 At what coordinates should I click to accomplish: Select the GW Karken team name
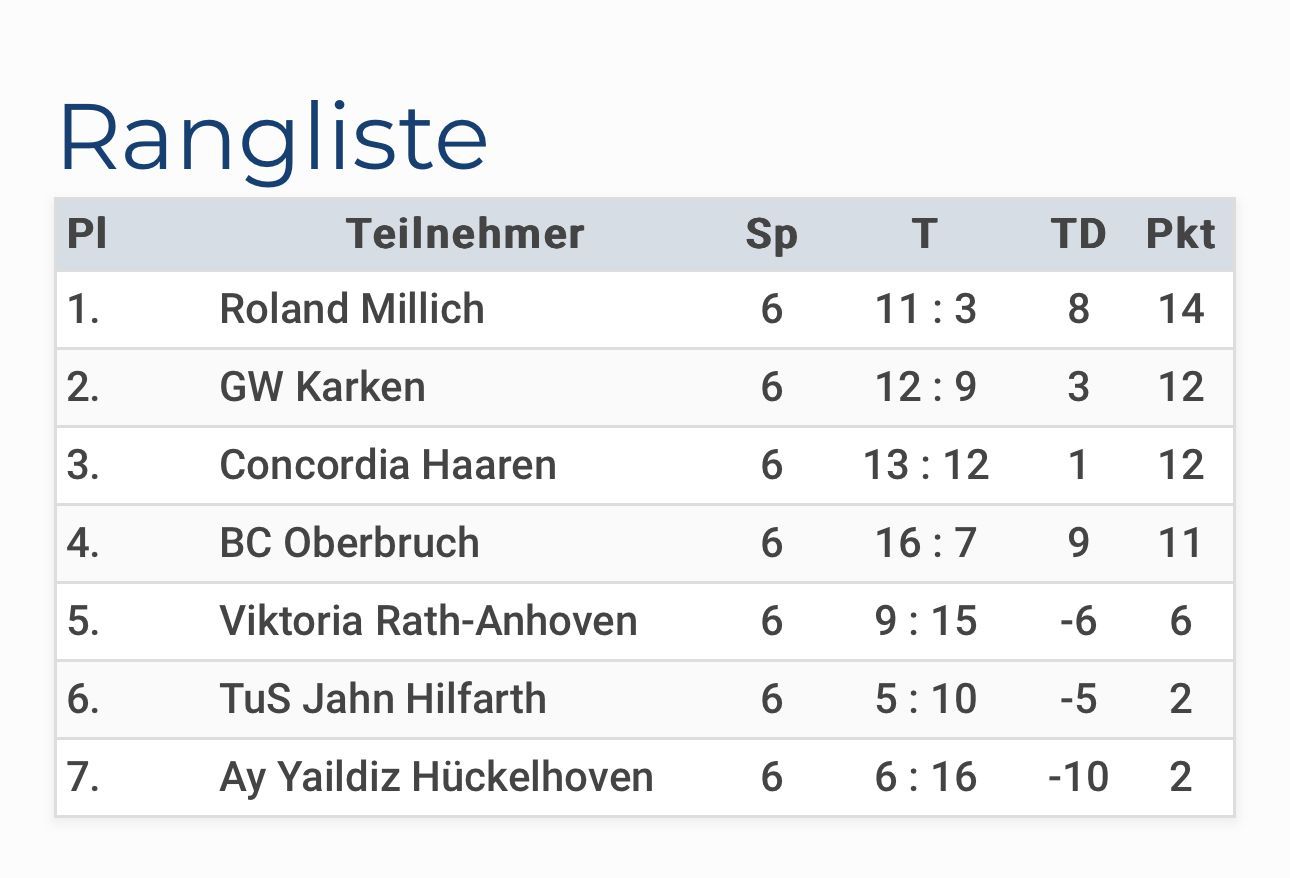click(322, 387)
